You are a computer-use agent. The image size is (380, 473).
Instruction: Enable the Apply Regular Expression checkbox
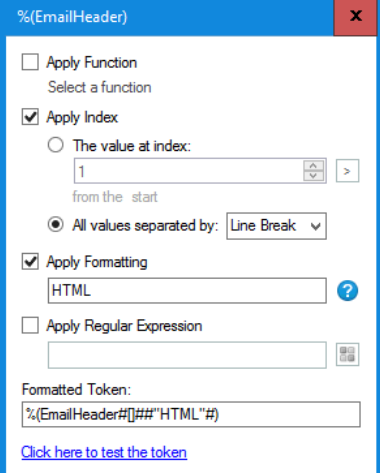[30, 325]
